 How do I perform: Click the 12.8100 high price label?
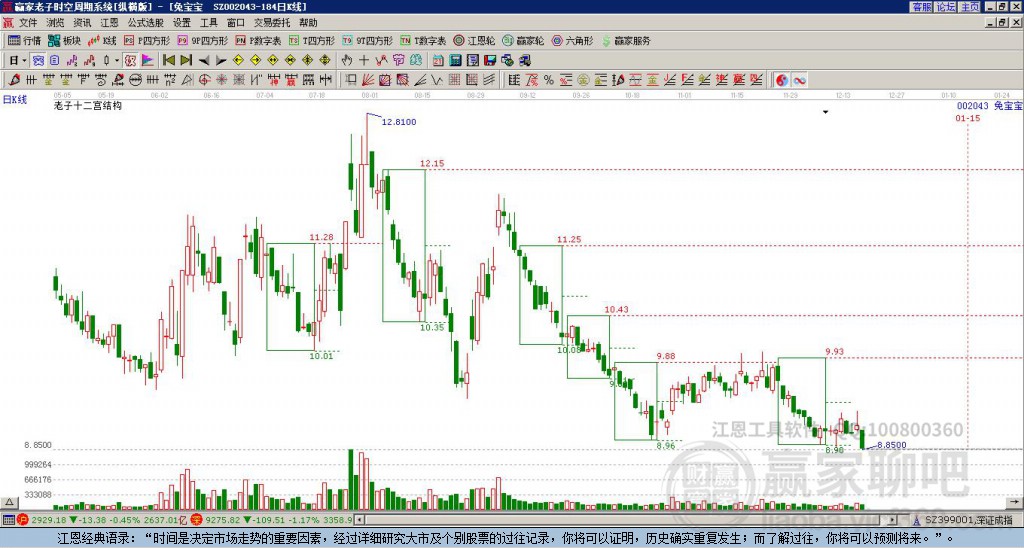[x=399, y=122]
